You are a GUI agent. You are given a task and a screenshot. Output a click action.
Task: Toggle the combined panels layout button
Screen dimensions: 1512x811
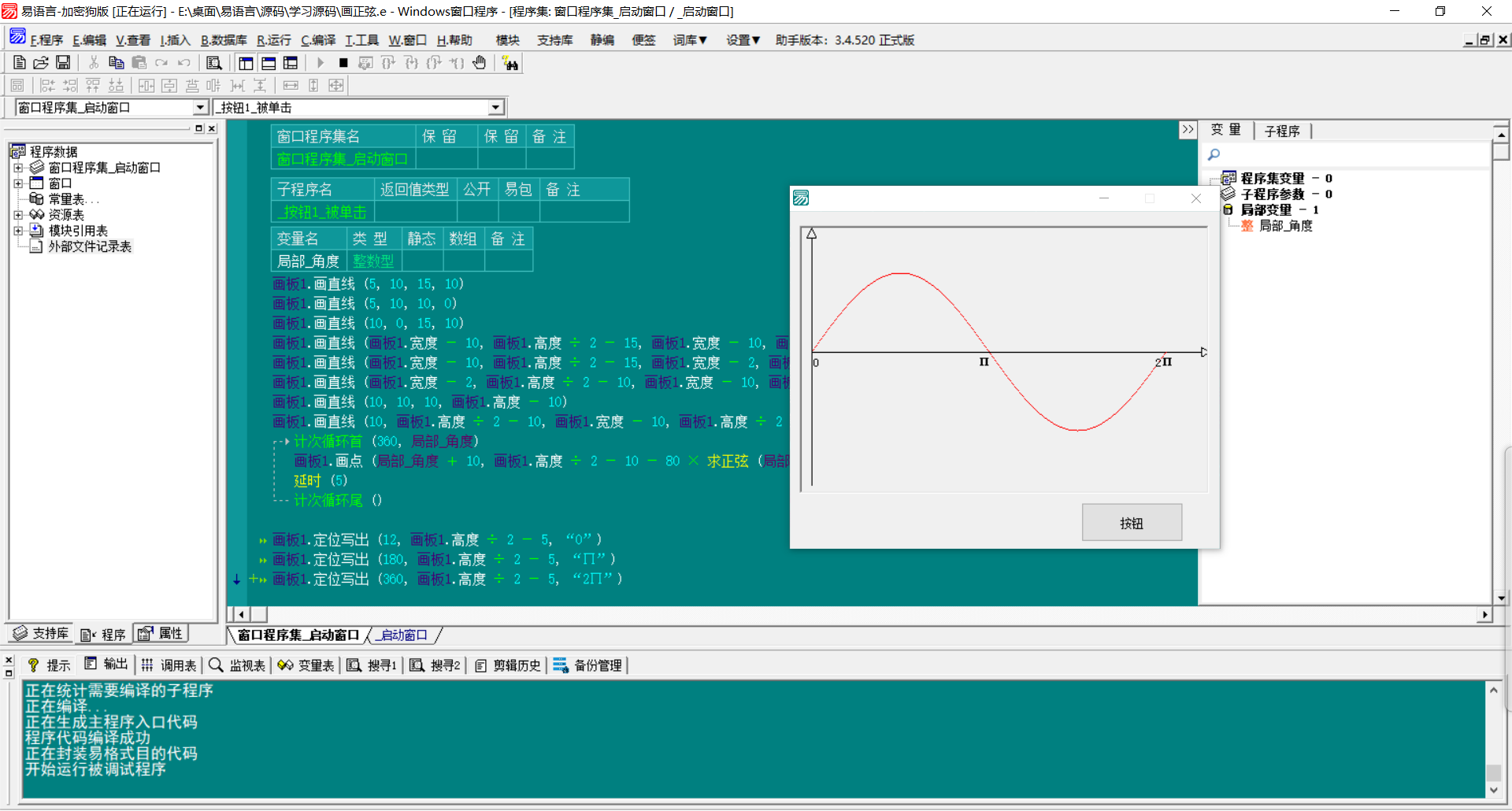click(x=291, y=63)
